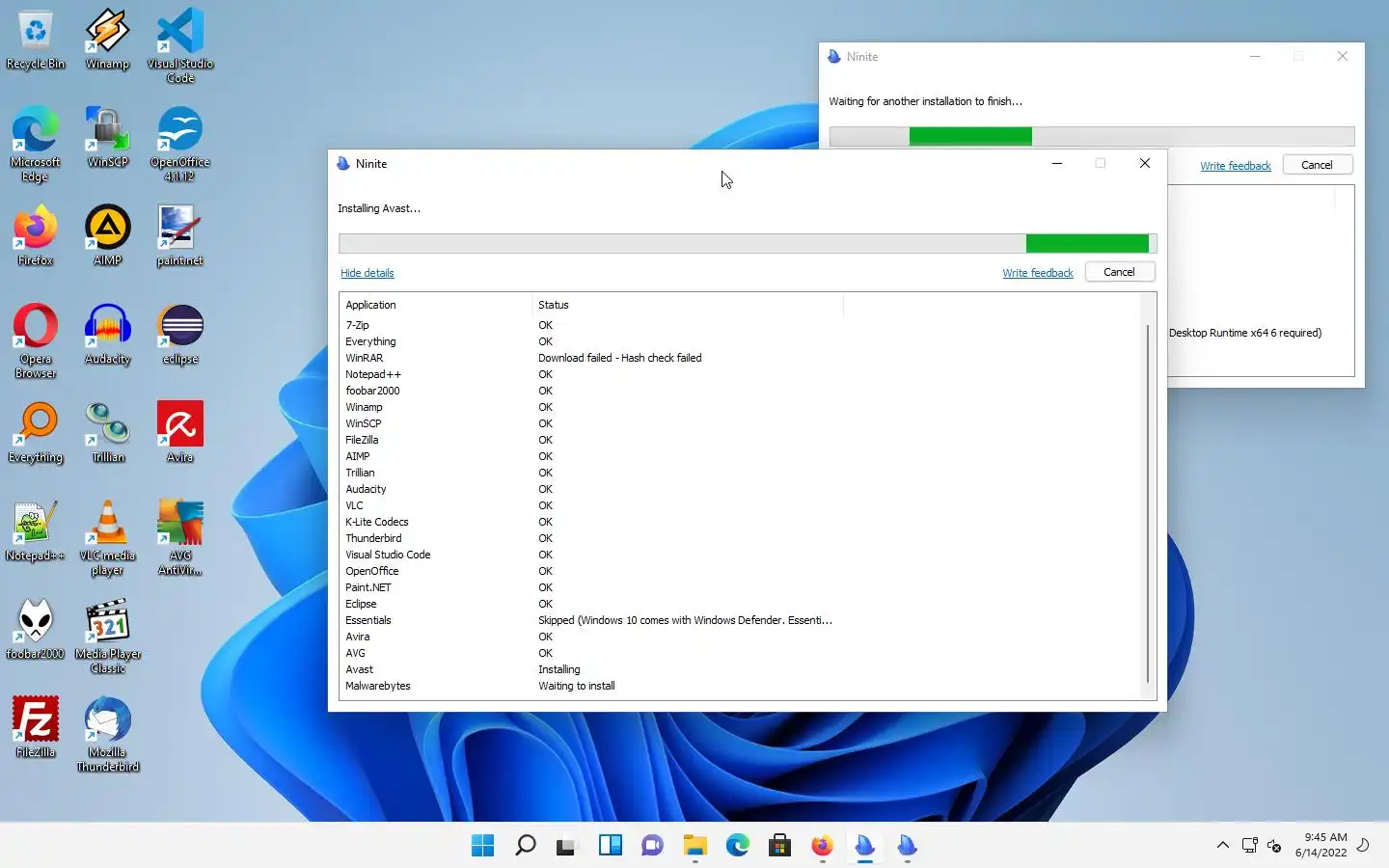
Task: Open the network icon in the system tray
Action: 1249,846
